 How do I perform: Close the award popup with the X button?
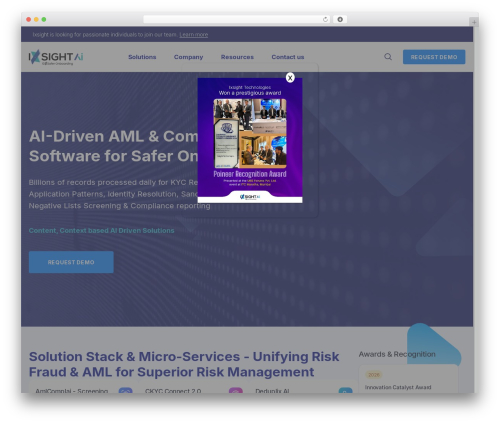coord(290,78)
